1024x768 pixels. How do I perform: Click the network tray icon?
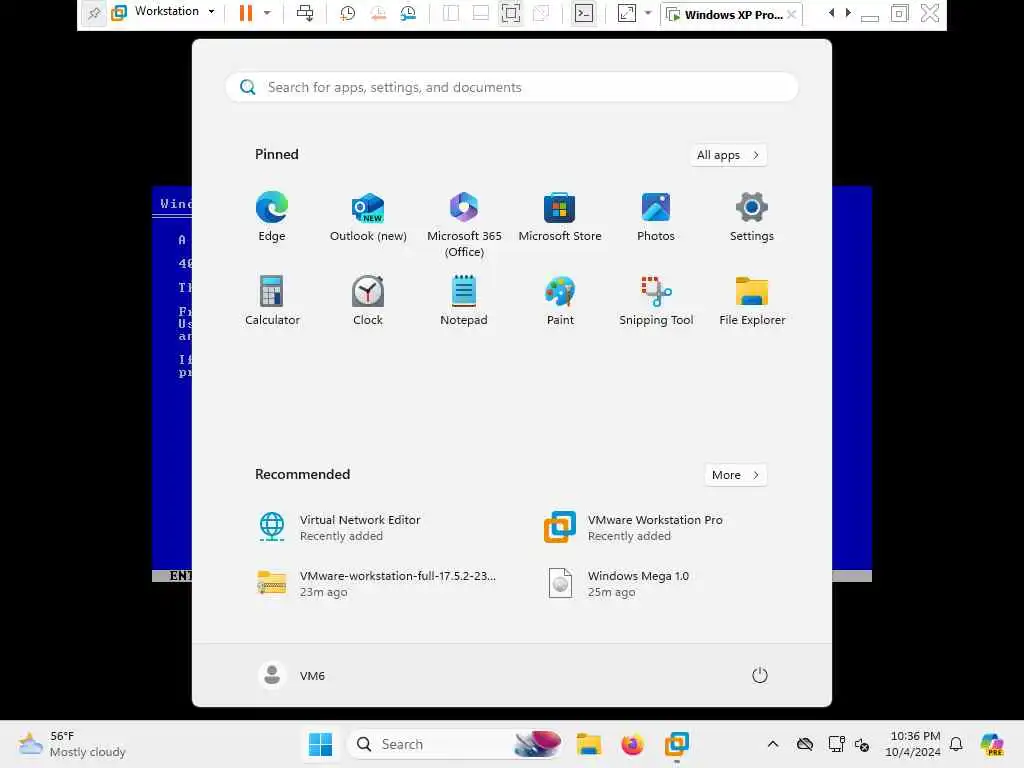(837, 744)
